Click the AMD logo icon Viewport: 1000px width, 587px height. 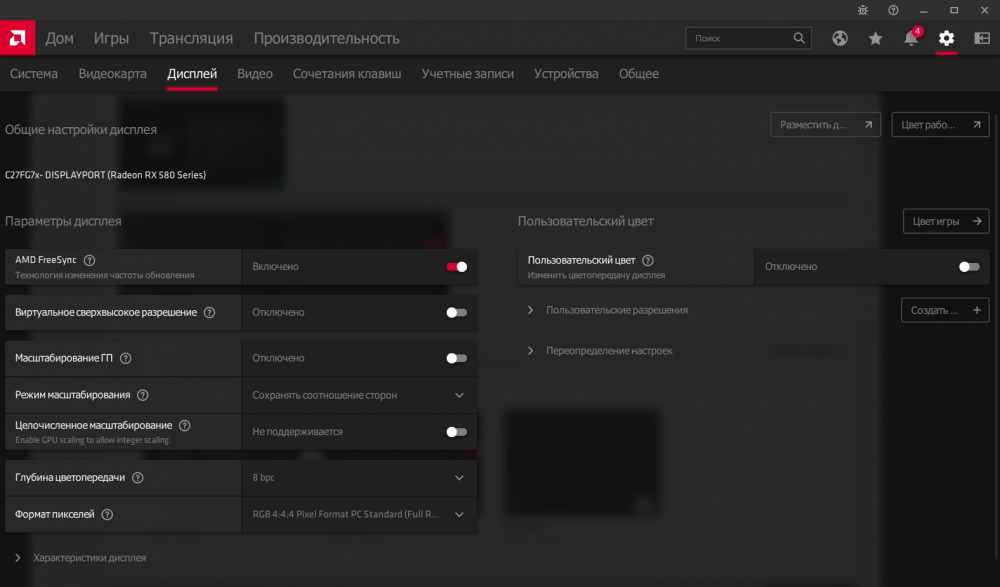[x=17, y=38]
